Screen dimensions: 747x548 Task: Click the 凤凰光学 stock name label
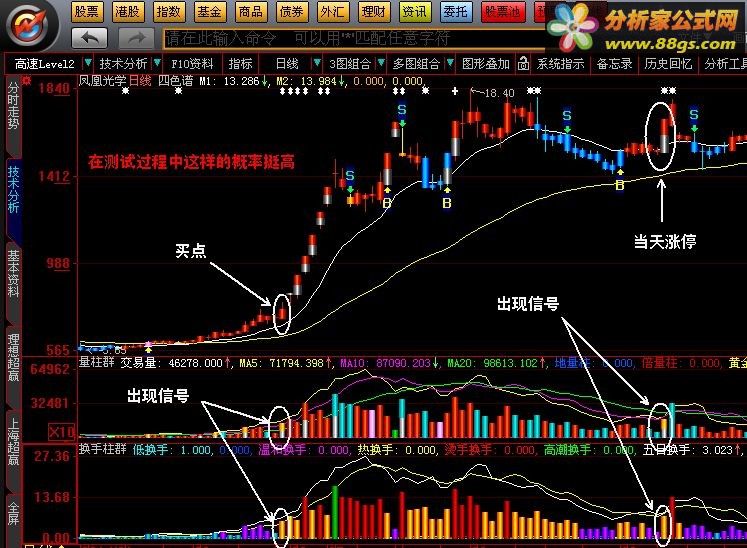click(x=102, y=81)
